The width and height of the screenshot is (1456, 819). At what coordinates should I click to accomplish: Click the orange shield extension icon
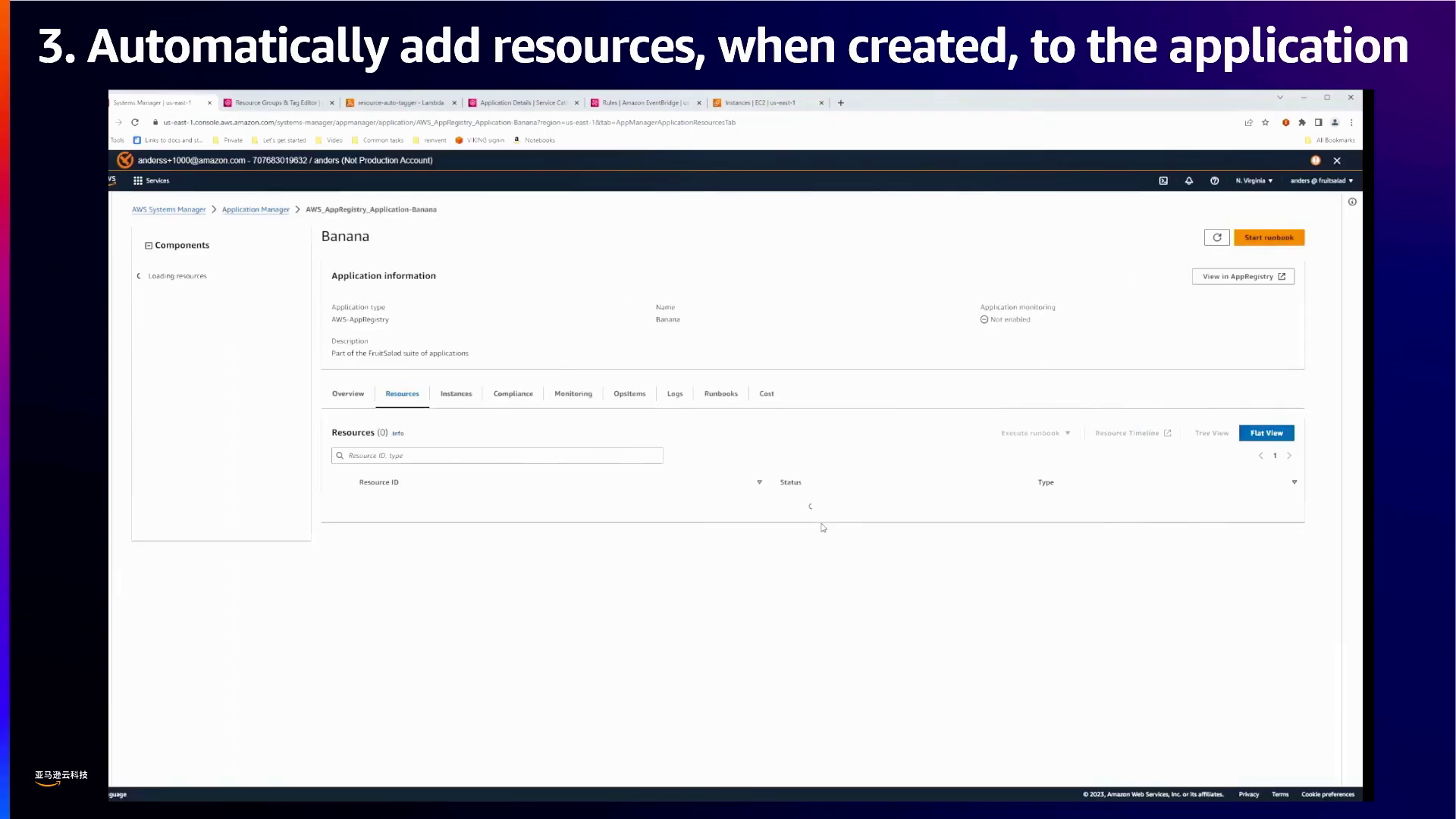pyautogui.click(x=1285, y=122)
